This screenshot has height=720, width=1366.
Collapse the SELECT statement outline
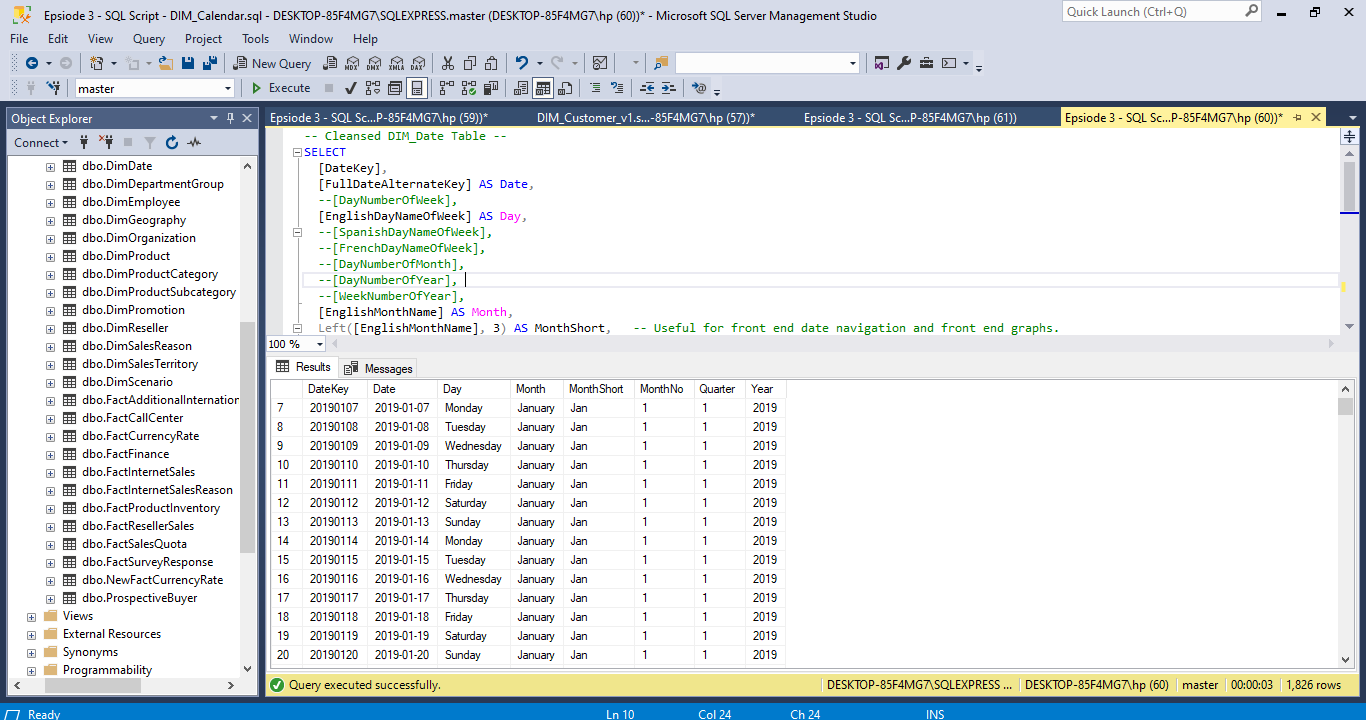click(296, 153)
